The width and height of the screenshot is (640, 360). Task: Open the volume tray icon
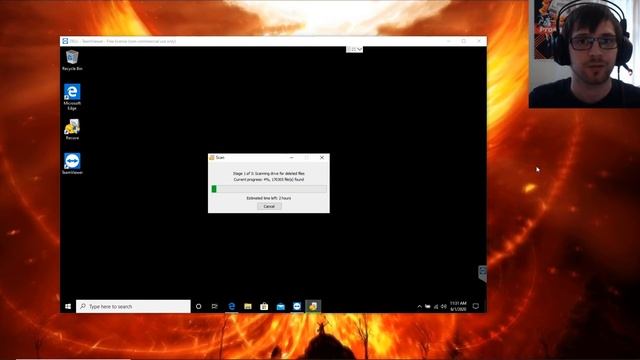tap(444, 306)
